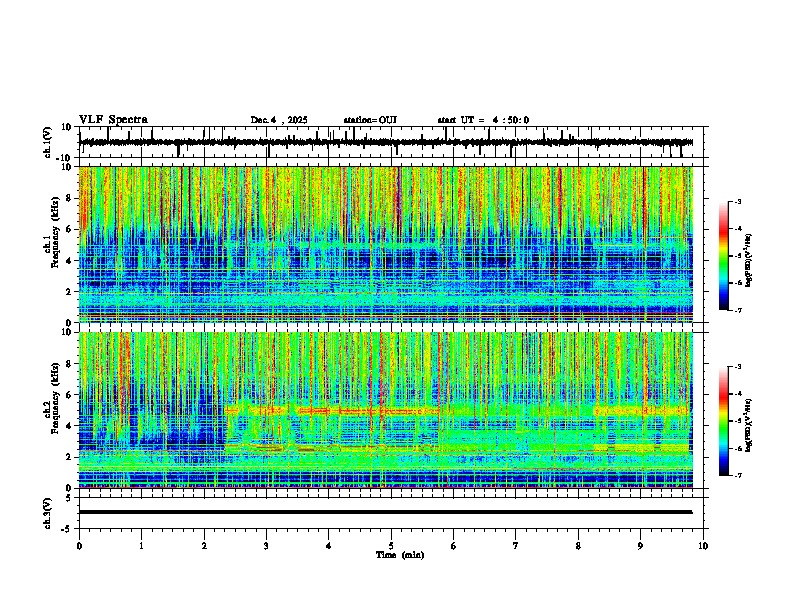Click ch.2 frequency tick "2"
Viewport: 792px width, 612px height.
pyautogui.click(x=70, y=457)
